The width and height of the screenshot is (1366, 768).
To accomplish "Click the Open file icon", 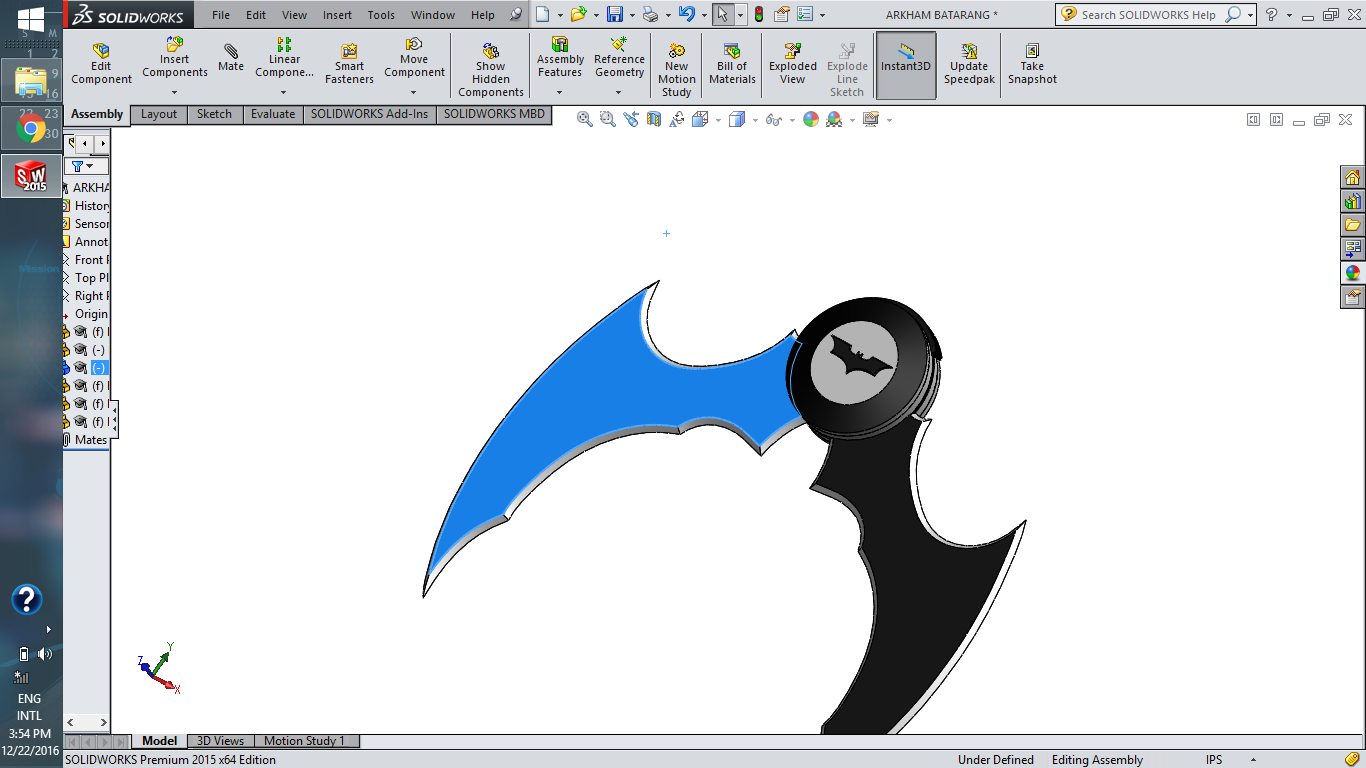I will click(x=578, y=14).
